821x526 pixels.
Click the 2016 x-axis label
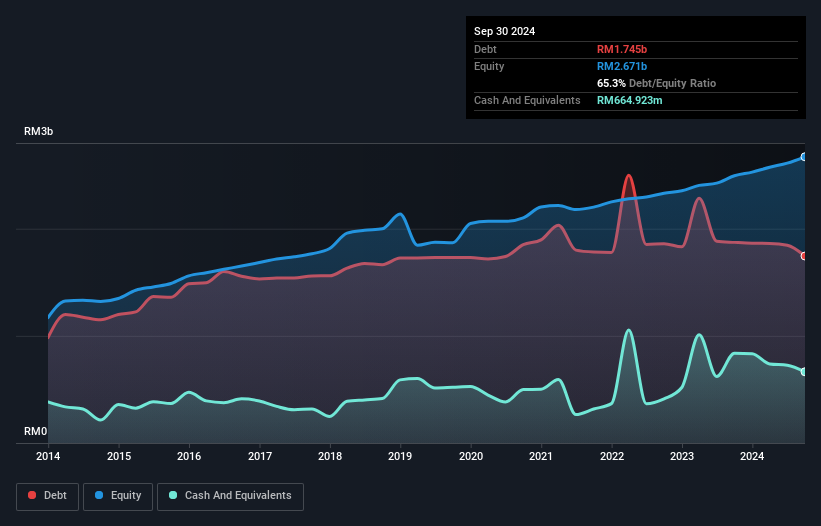189,456
